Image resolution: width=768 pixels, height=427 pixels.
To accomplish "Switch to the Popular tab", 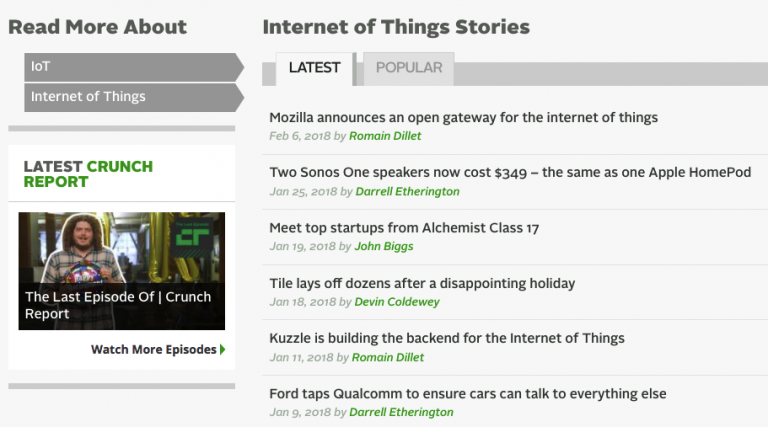I will pyautogui.click(x=408, y=68).
